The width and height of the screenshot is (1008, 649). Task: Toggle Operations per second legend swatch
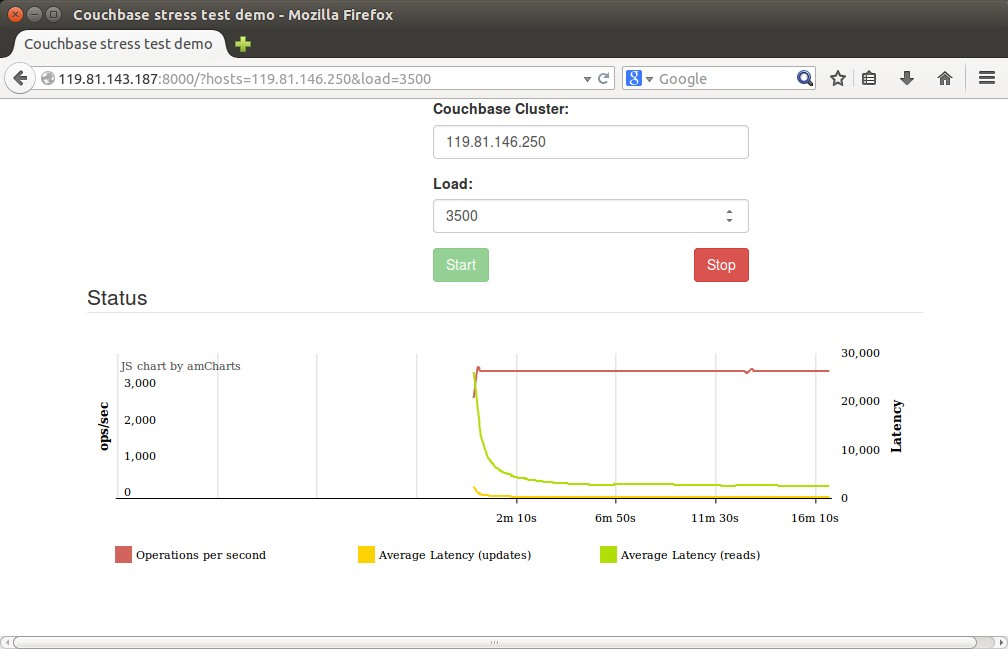click(123, 555)
